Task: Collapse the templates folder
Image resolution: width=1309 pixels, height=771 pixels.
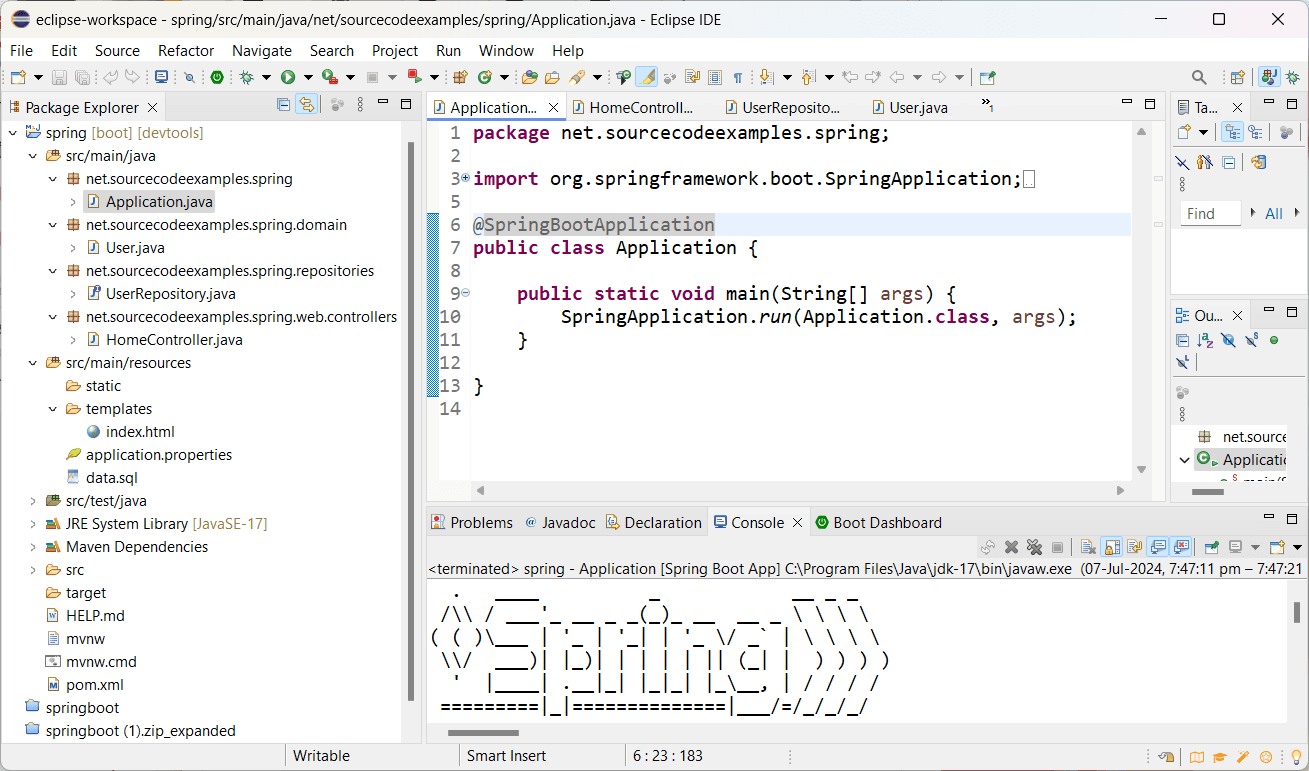Action: (53, 409)
